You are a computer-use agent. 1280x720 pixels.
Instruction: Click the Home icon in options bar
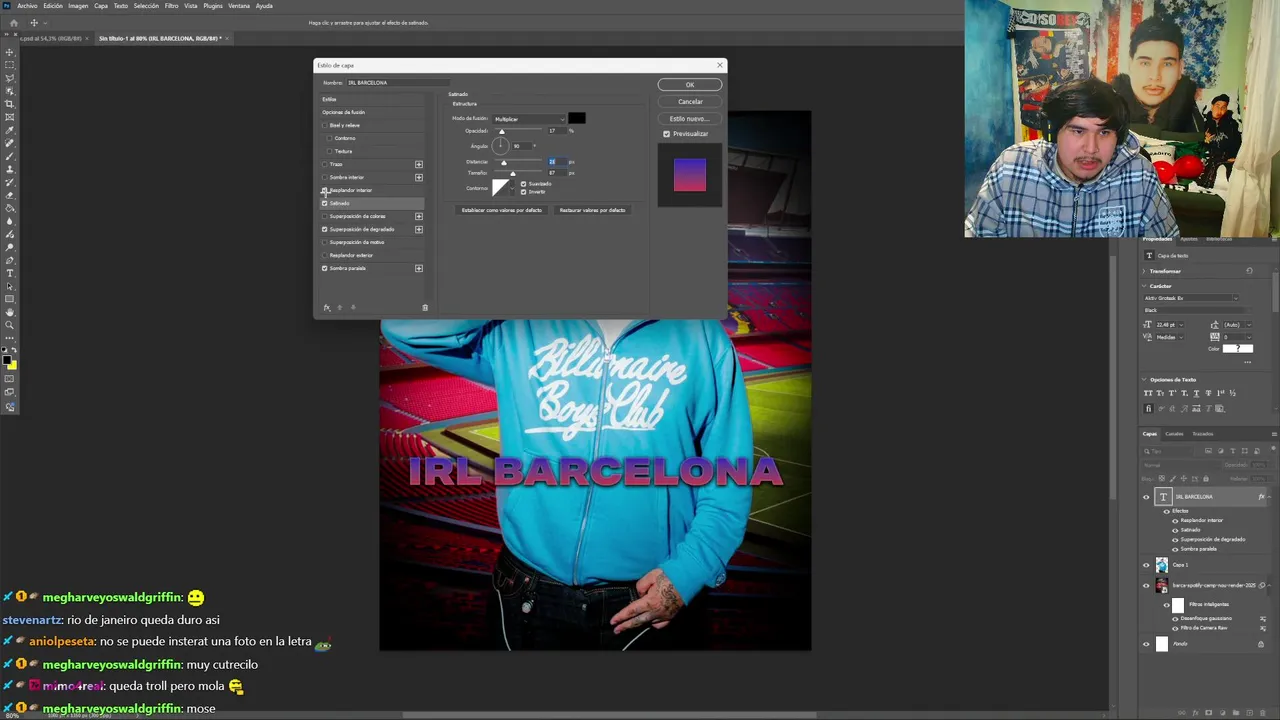point(13,23)
